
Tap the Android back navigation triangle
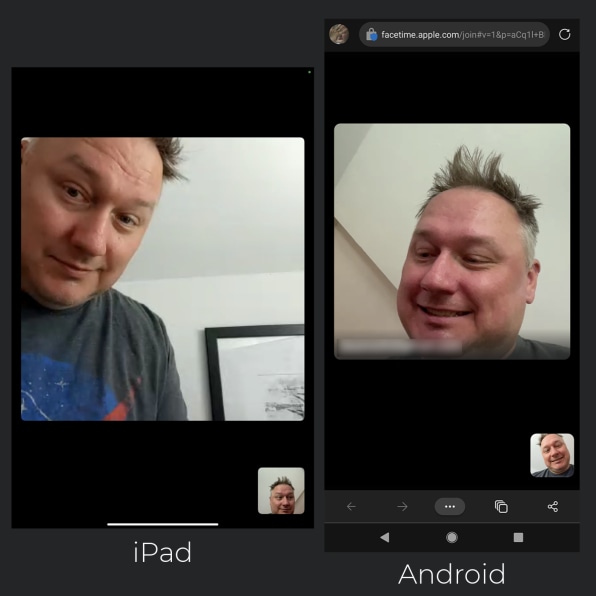click(384, 537)
